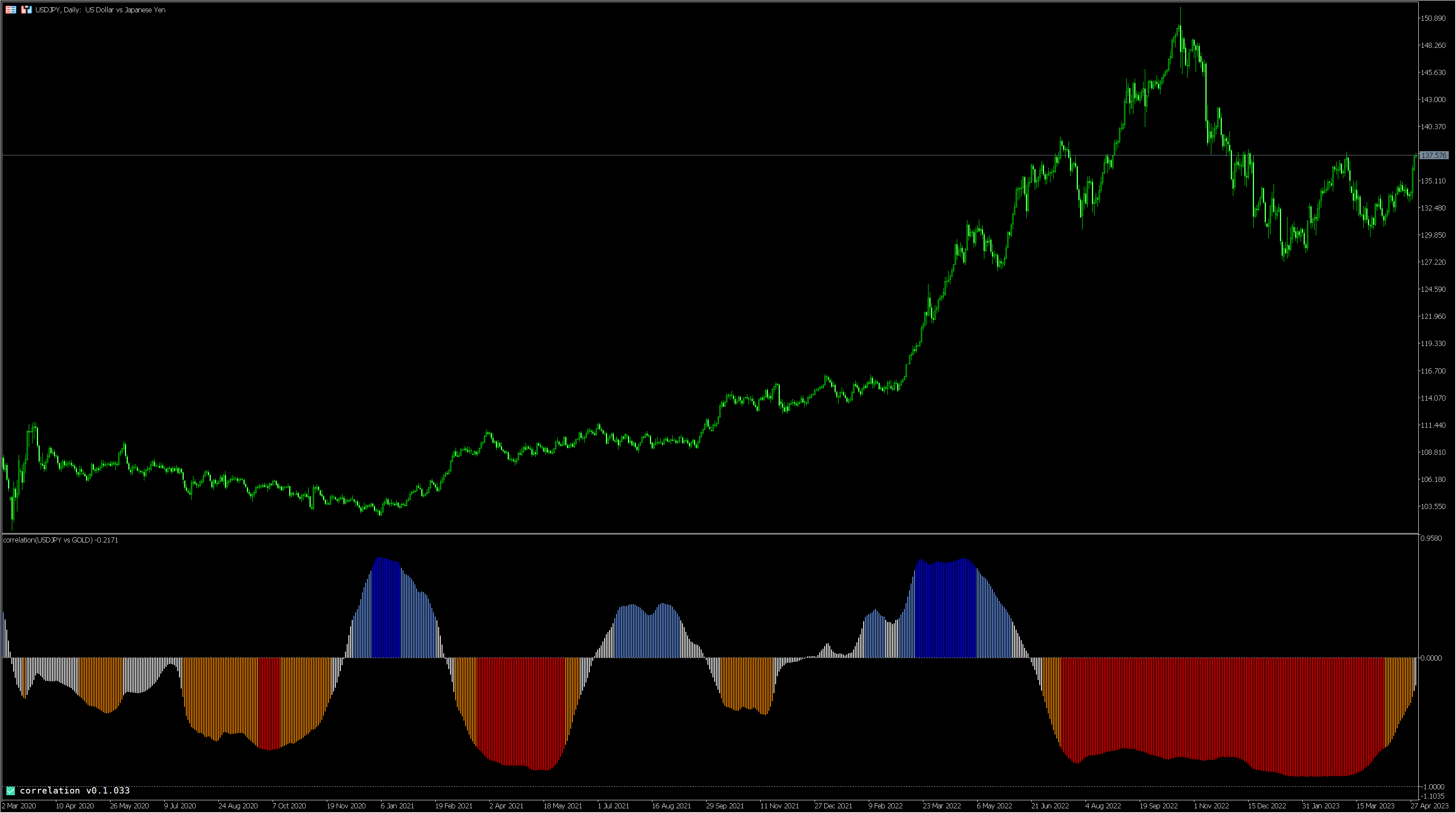1456x813 pixels.
Task: Select the 23 Mar 2022 time marker
Action: [942, 806]
